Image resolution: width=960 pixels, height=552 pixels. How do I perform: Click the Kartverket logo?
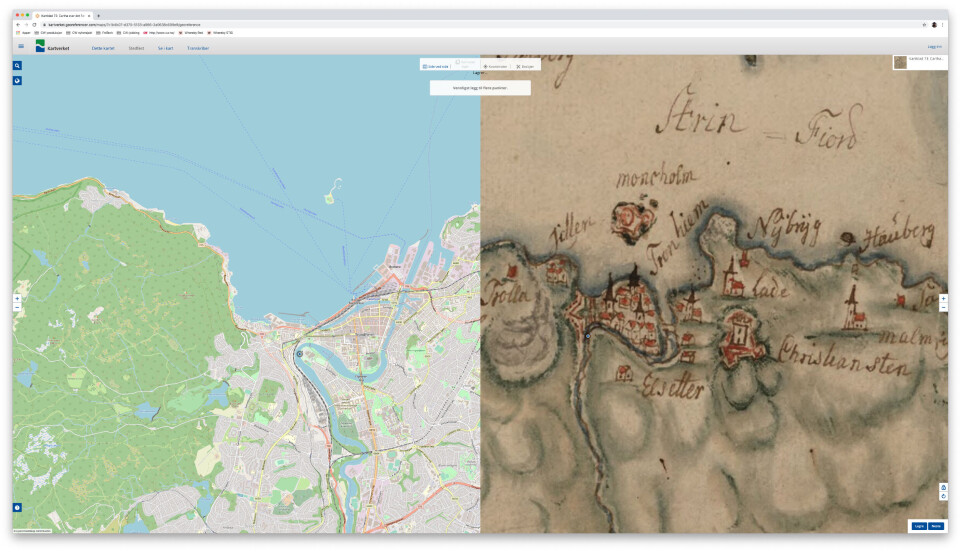pyautogui.click(x=53, y=47)
